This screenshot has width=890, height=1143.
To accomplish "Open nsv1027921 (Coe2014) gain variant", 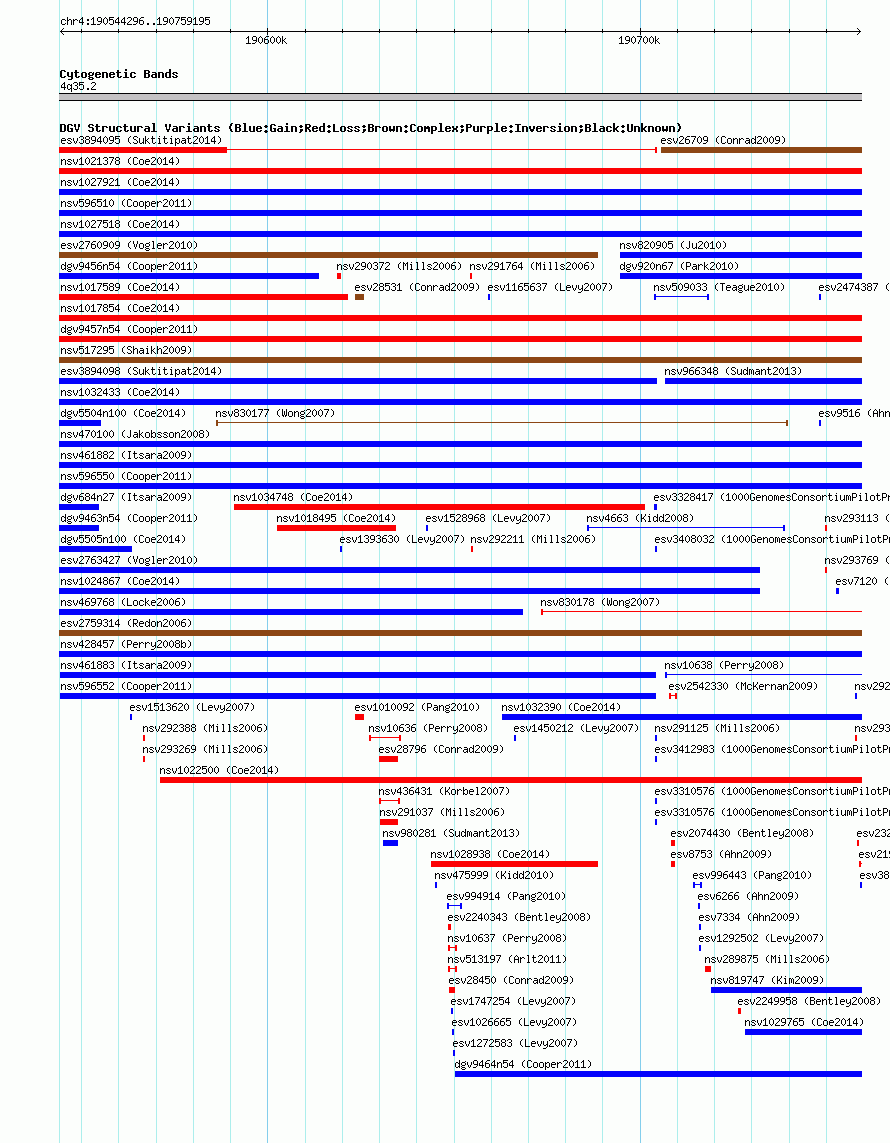I will pos(461,192).
